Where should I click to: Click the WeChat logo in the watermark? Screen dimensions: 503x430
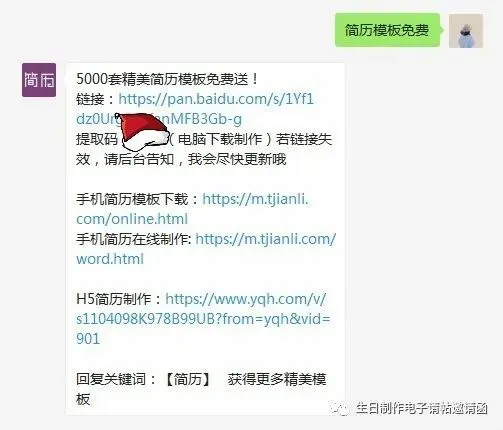coord(340,408)
